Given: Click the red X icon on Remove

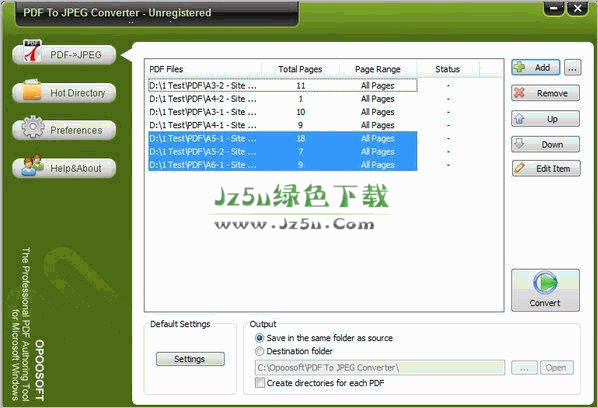Looking at the screenshot, I should click(519, 92).
